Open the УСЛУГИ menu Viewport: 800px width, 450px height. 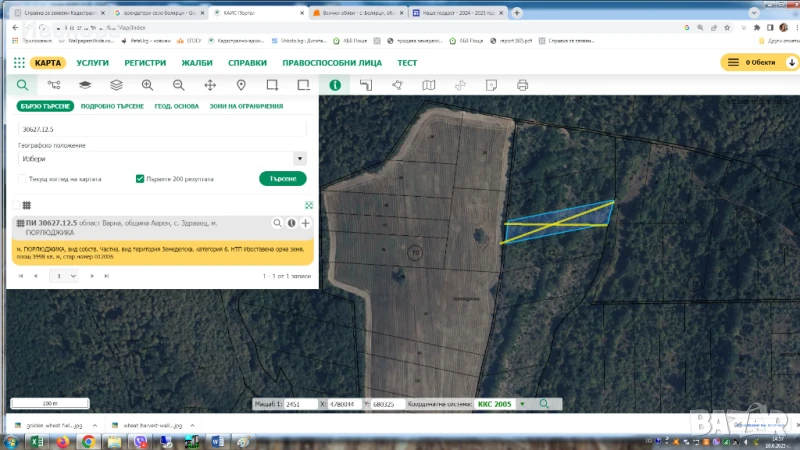coord(93,62)
